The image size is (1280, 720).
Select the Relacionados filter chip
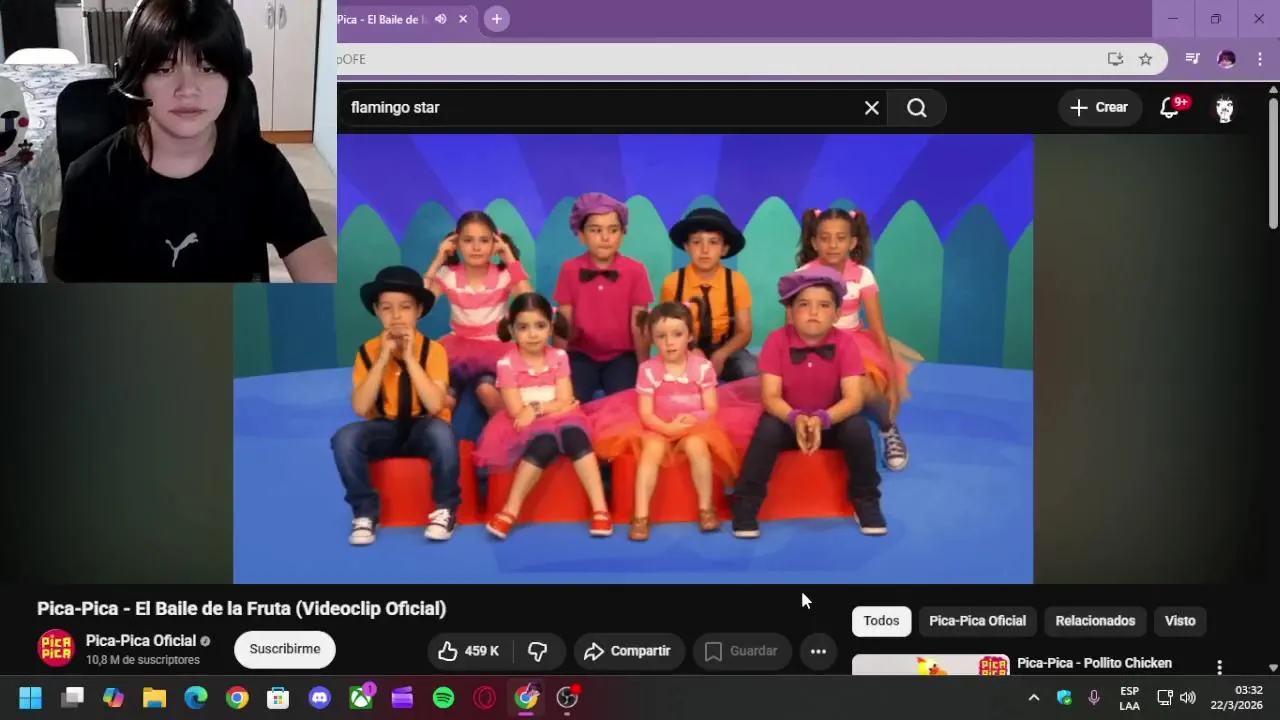click(1095, 621)
